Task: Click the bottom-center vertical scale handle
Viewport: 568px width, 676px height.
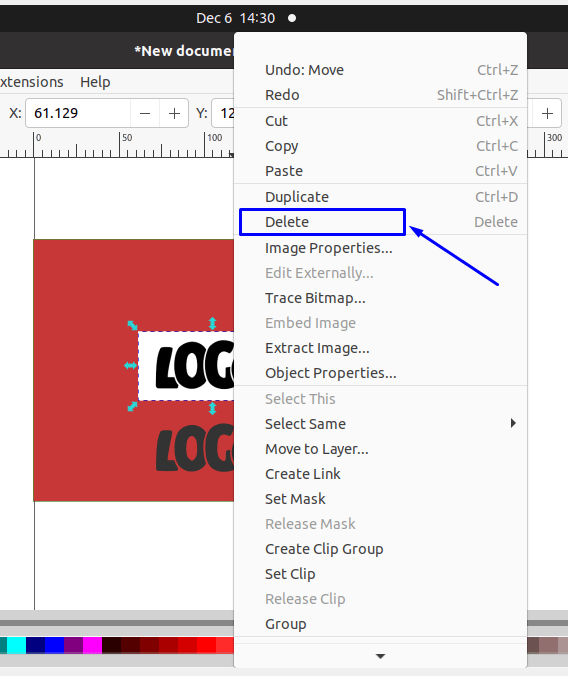Action: [212, 408]
